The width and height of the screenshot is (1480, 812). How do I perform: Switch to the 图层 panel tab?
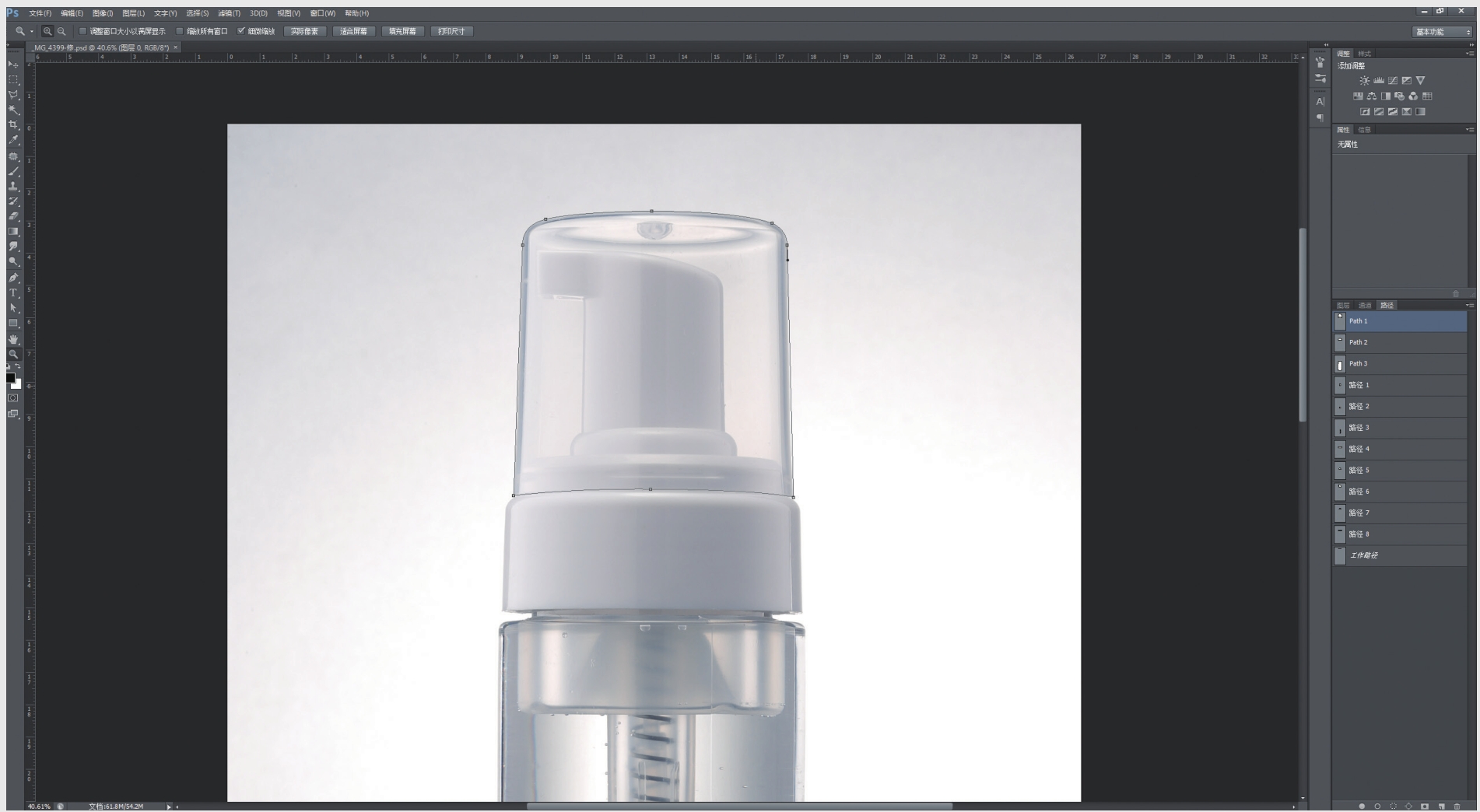coord(1344,305)
